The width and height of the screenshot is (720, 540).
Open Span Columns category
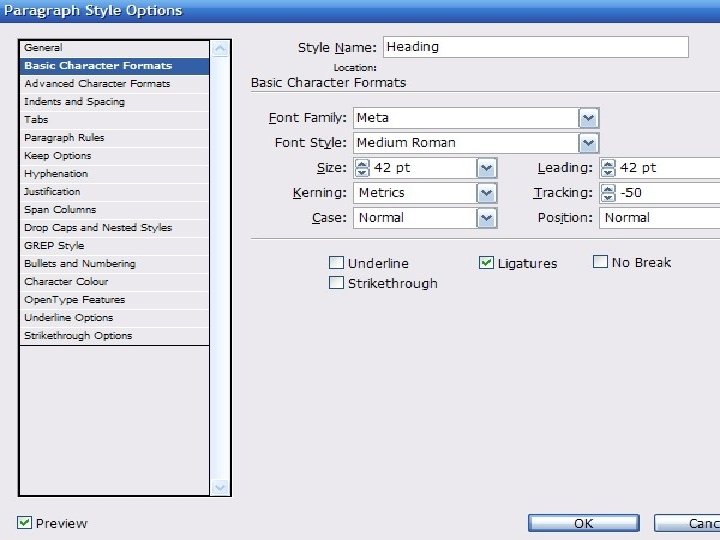114,209
